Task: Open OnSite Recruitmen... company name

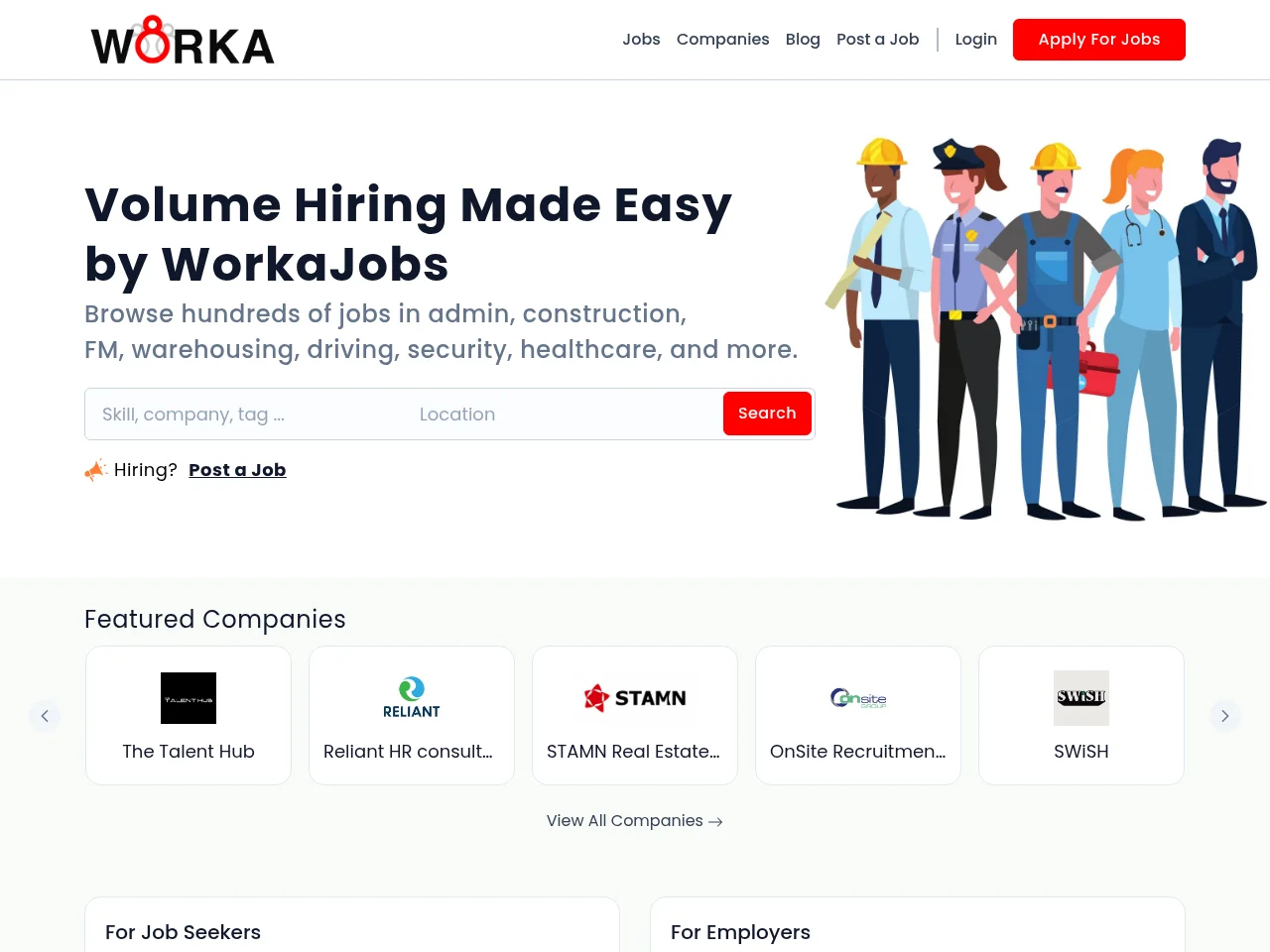Action: coord(858,752)
